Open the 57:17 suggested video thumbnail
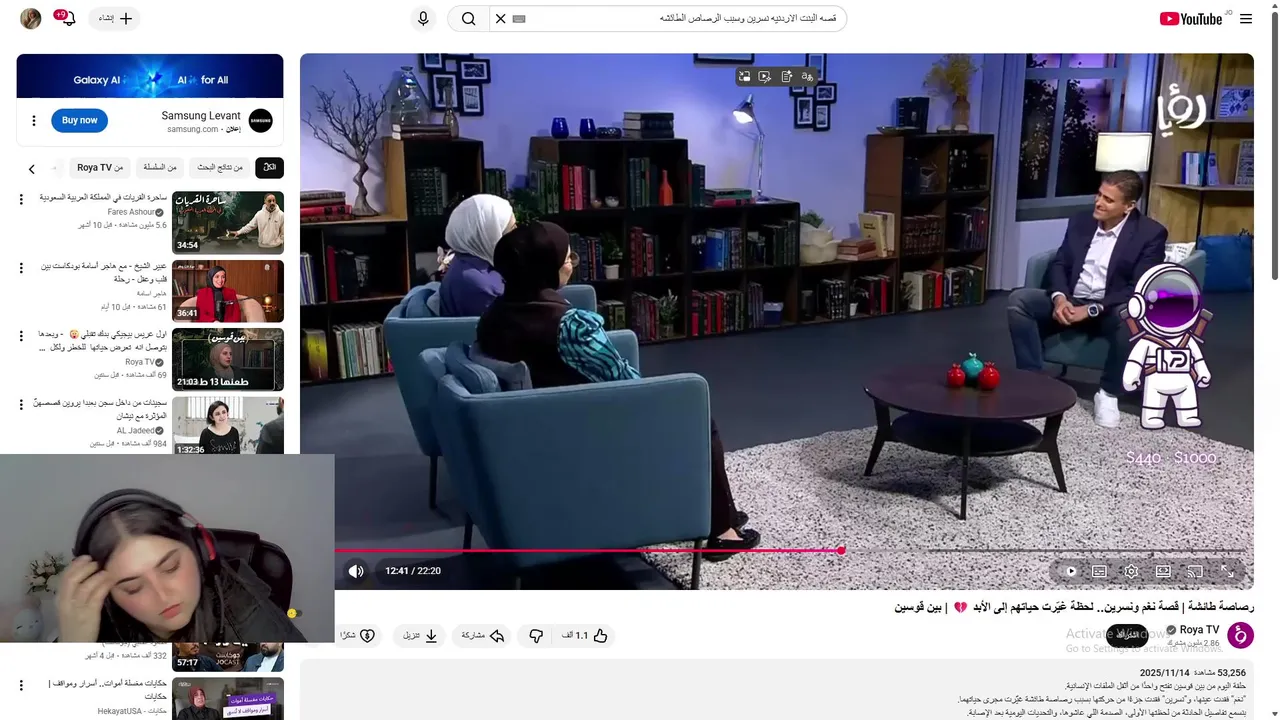This screenshot has width=1280, height=720. pos(228,657)
